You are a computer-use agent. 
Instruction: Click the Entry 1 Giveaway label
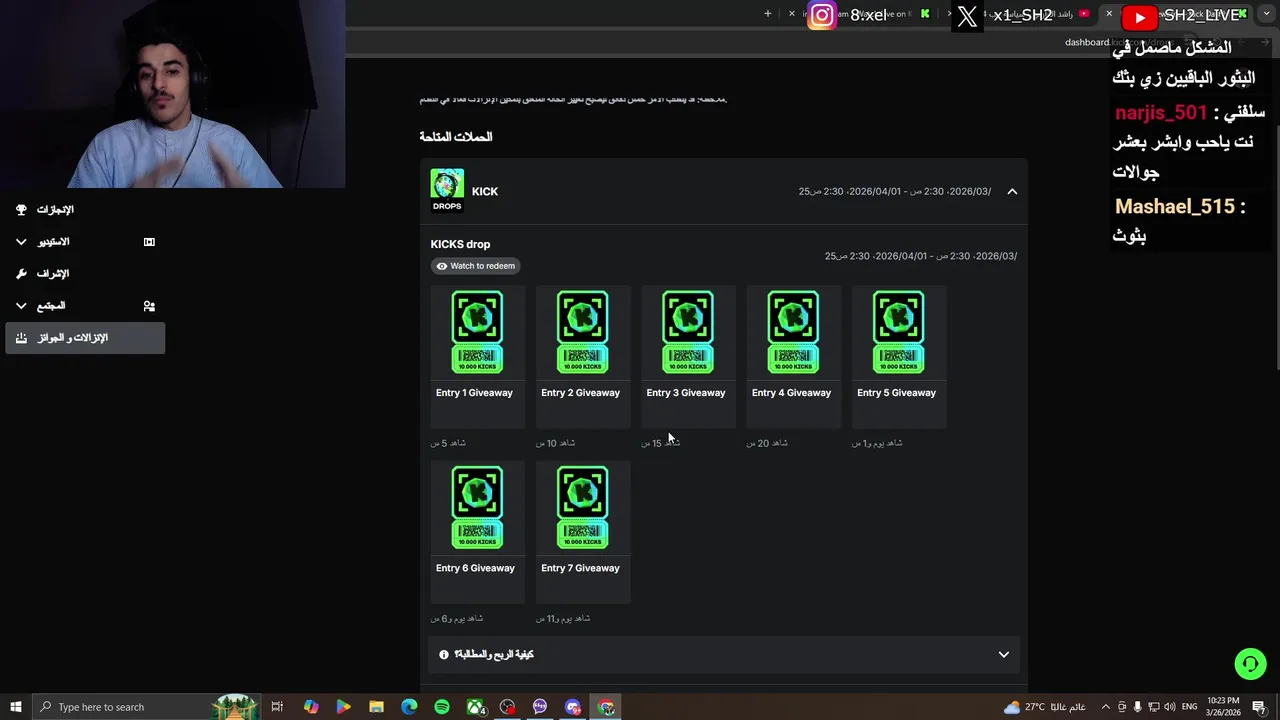tap(474, 393)
